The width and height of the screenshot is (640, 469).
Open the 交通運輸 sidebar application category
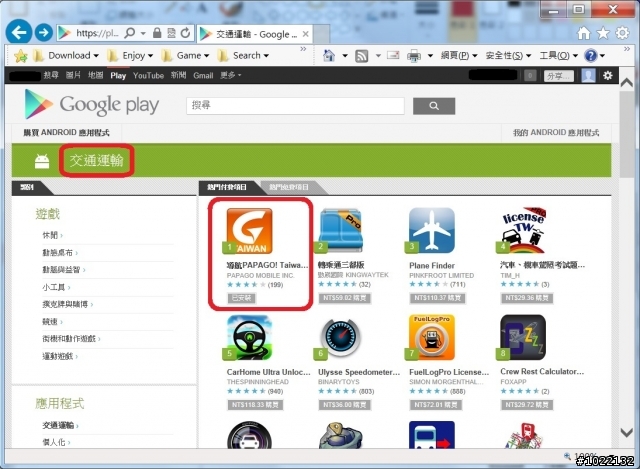click(60, 425)
